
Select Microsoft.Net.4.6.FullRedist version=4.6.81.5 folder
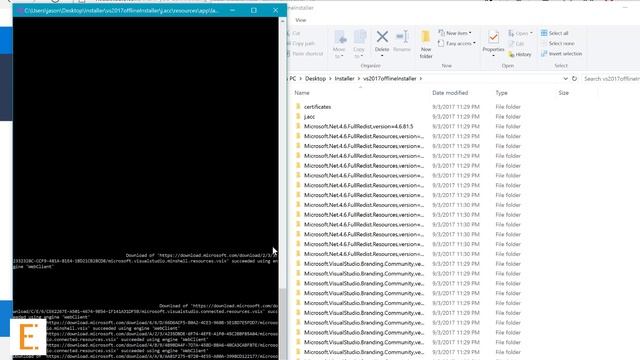point(358,127)
